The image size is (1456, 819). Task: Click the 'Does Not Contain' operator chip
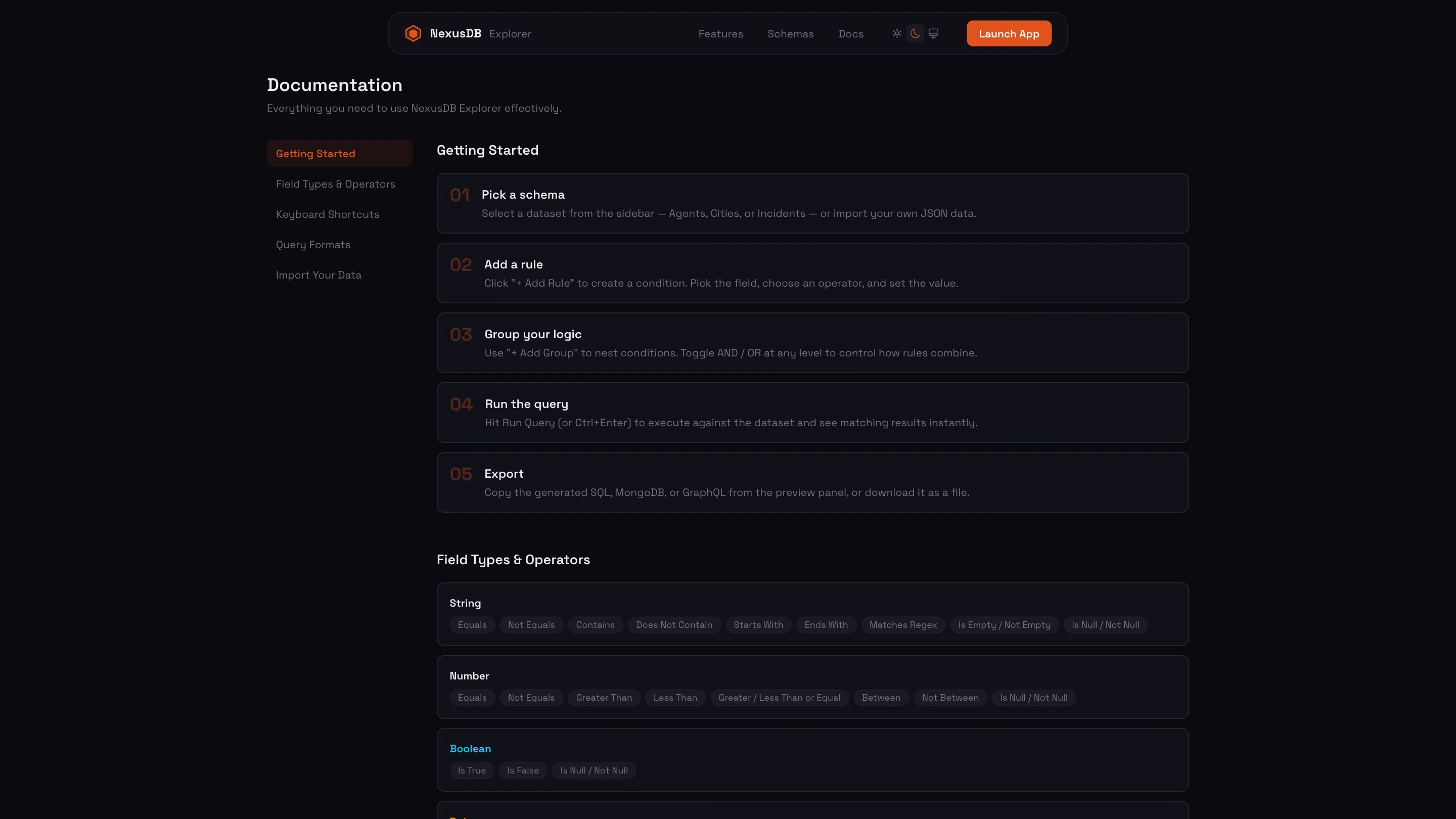(x=674, y=624)
